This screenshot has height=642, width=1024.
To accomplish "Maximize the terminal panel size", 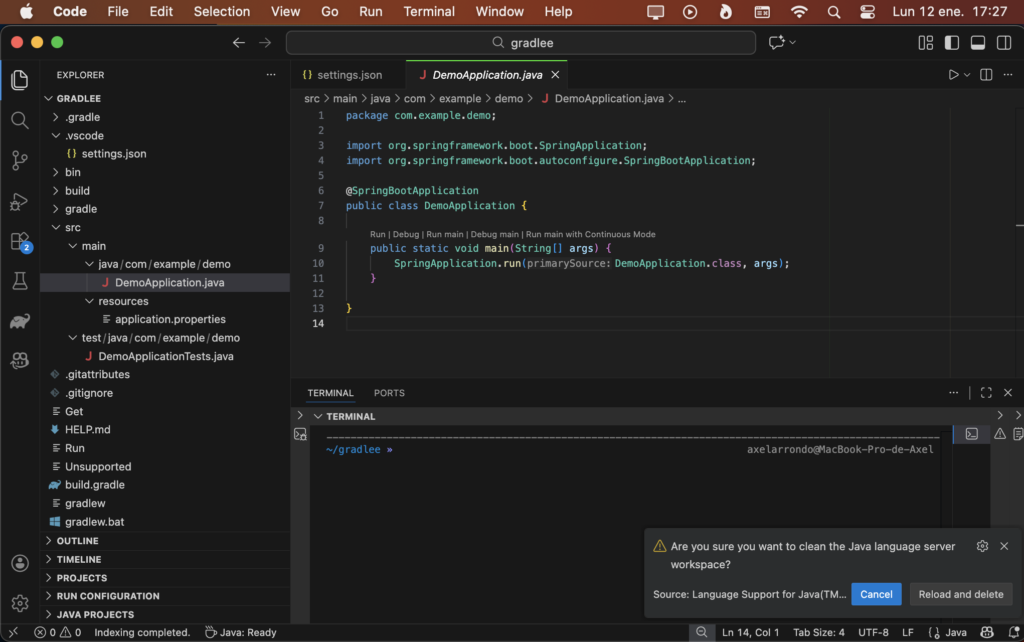I will 986,393.
